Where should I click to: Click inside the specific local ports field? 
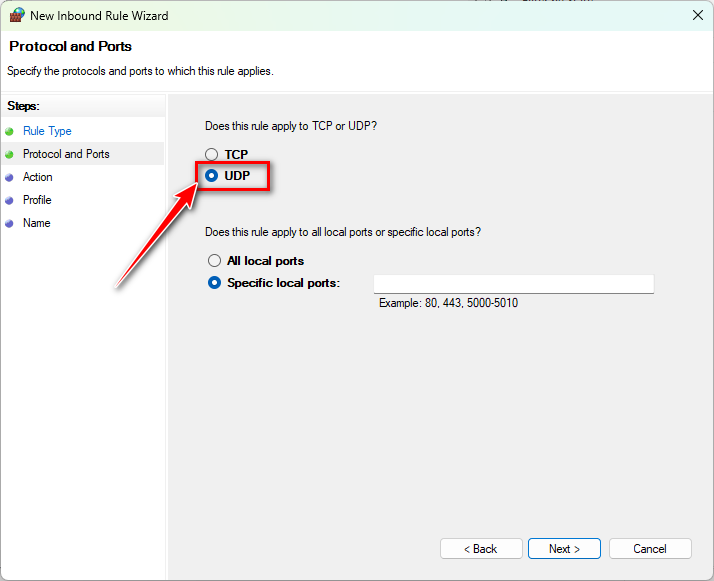(x=513, y=284)
